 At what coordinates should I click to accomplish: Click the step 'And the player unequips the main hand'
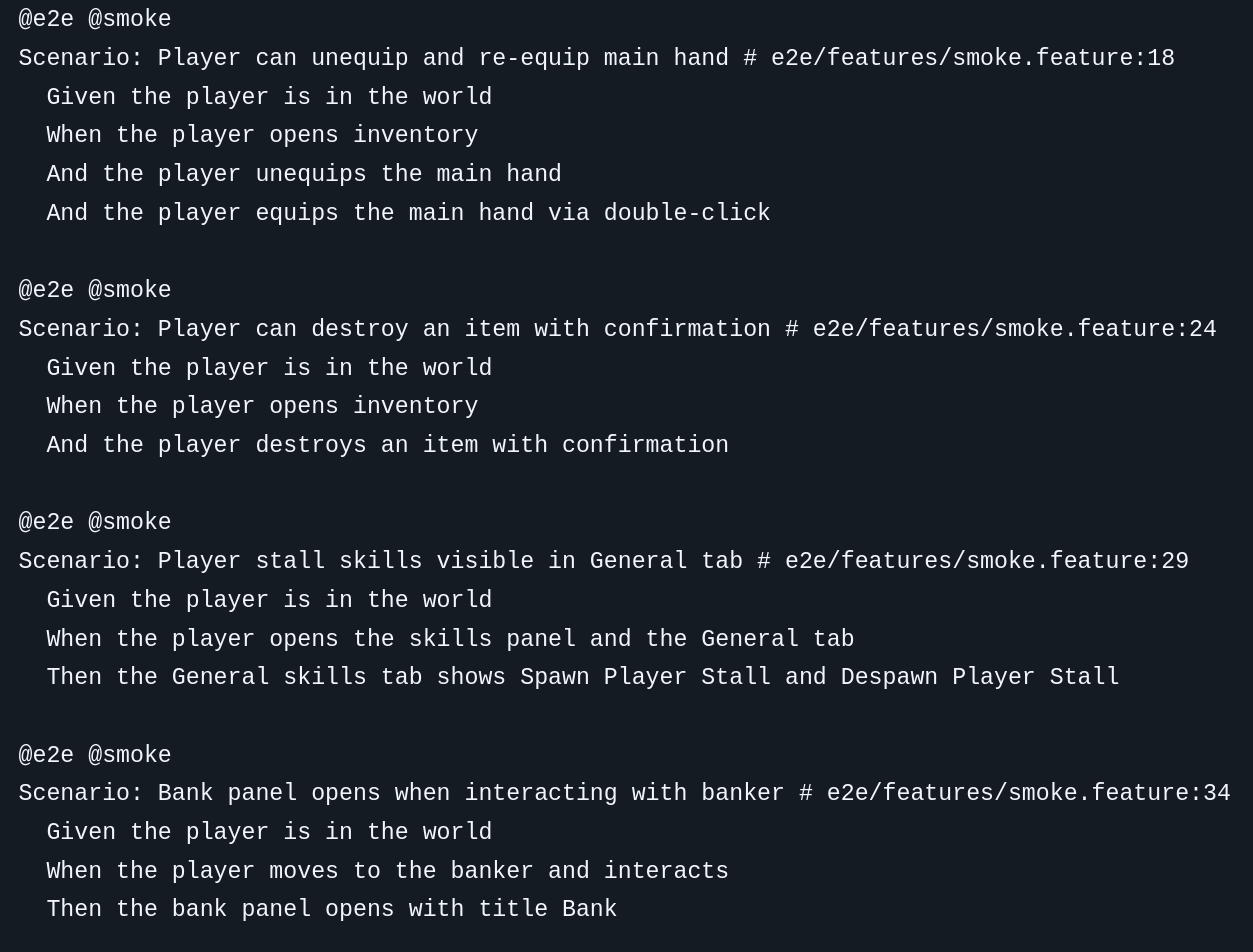(304, 174)
